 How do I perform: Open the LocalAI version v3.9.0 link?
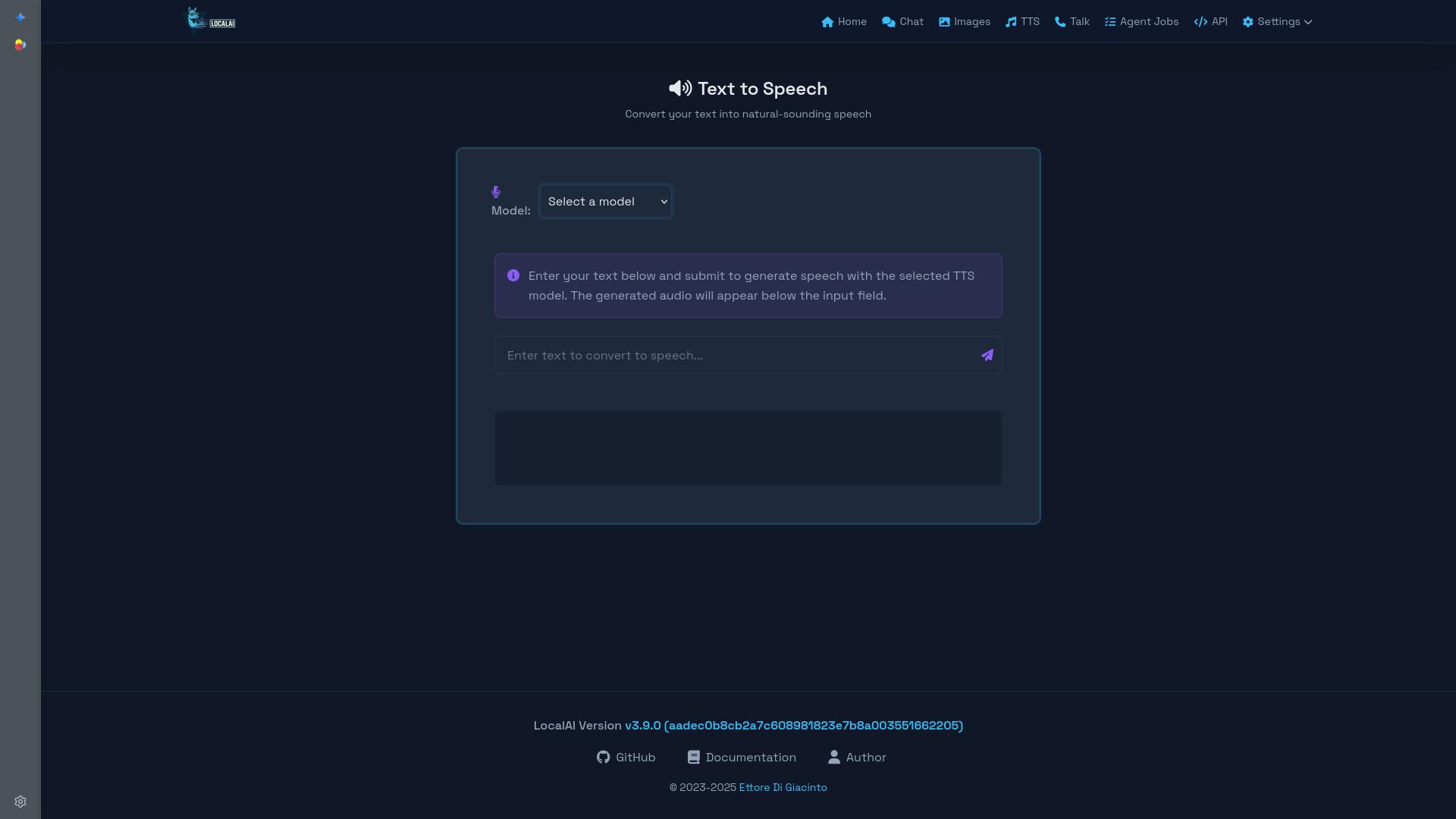tap(794, 726)
